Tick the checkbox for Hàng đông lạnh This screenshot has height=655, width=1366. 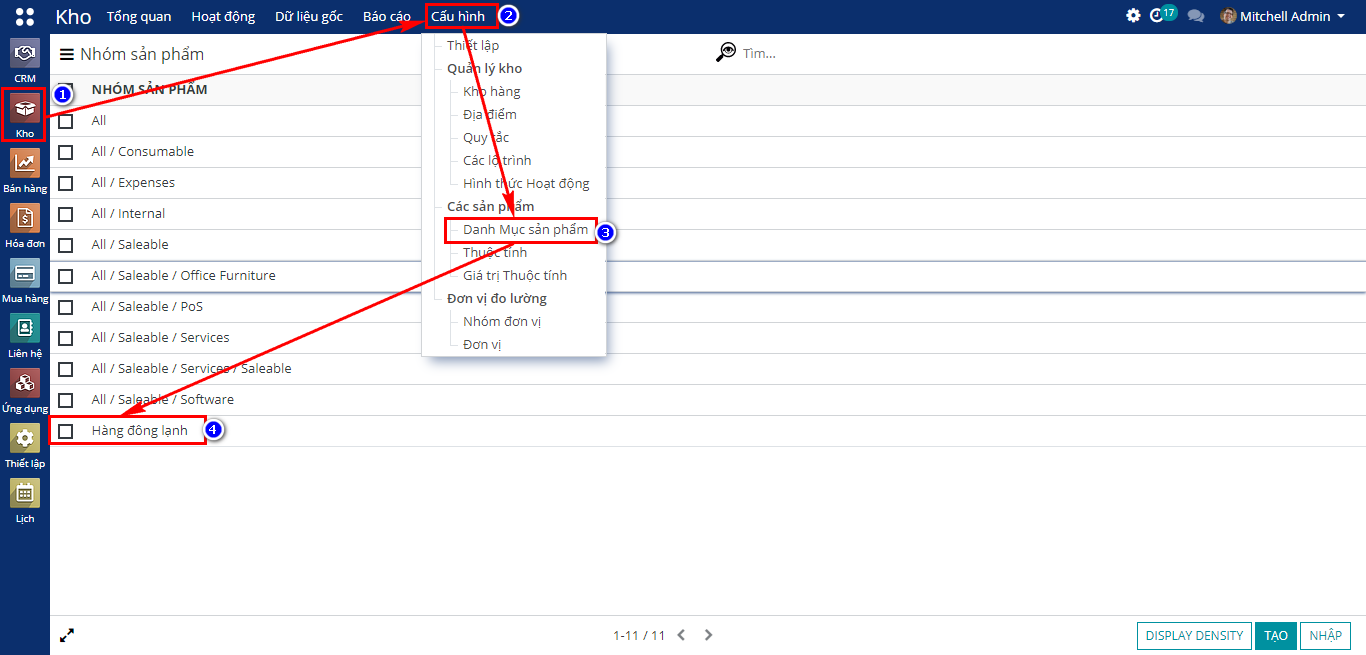(x=65, y=431)
